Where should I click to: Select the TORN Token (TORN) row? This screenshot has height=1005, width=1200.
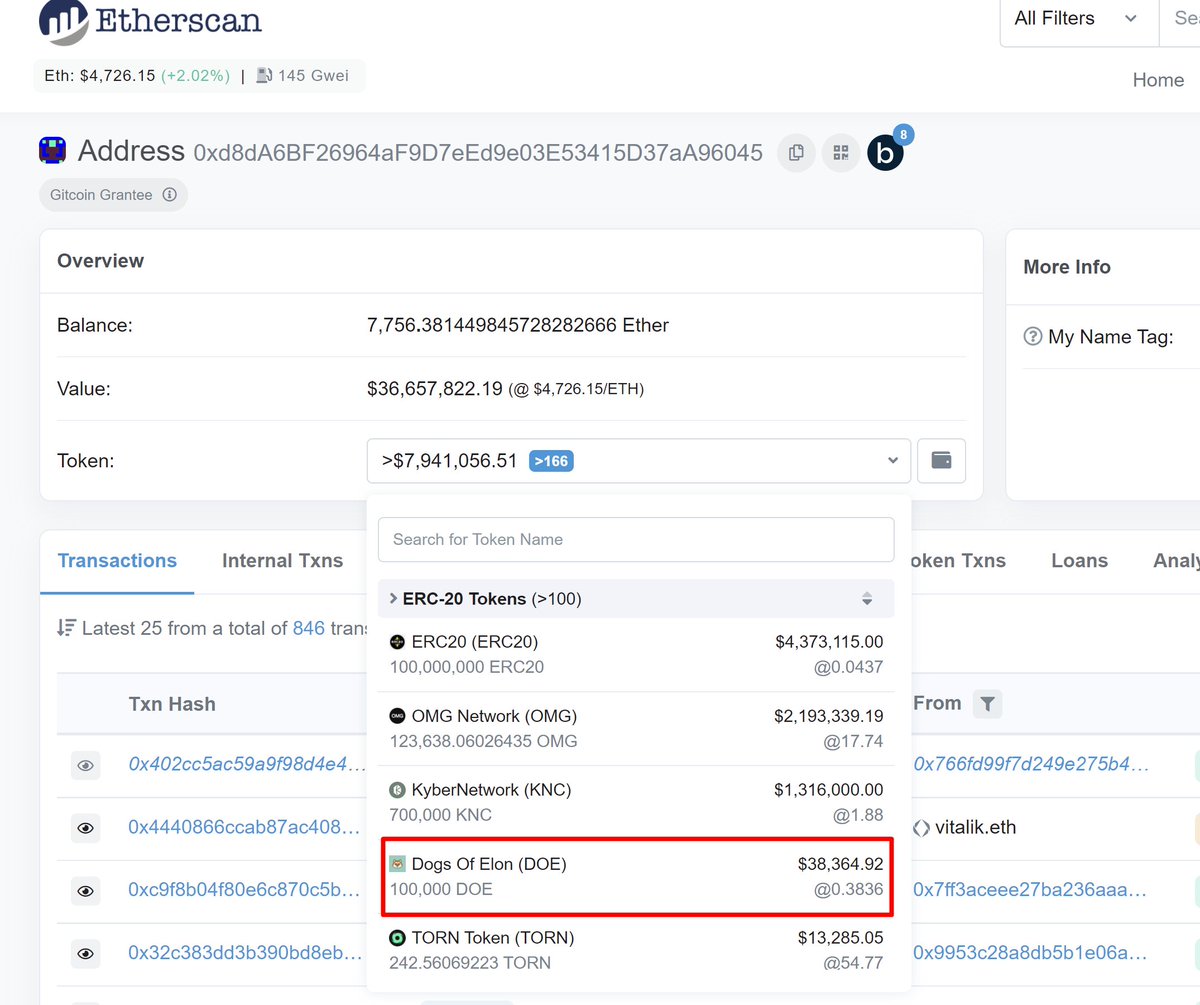[636, 951]
